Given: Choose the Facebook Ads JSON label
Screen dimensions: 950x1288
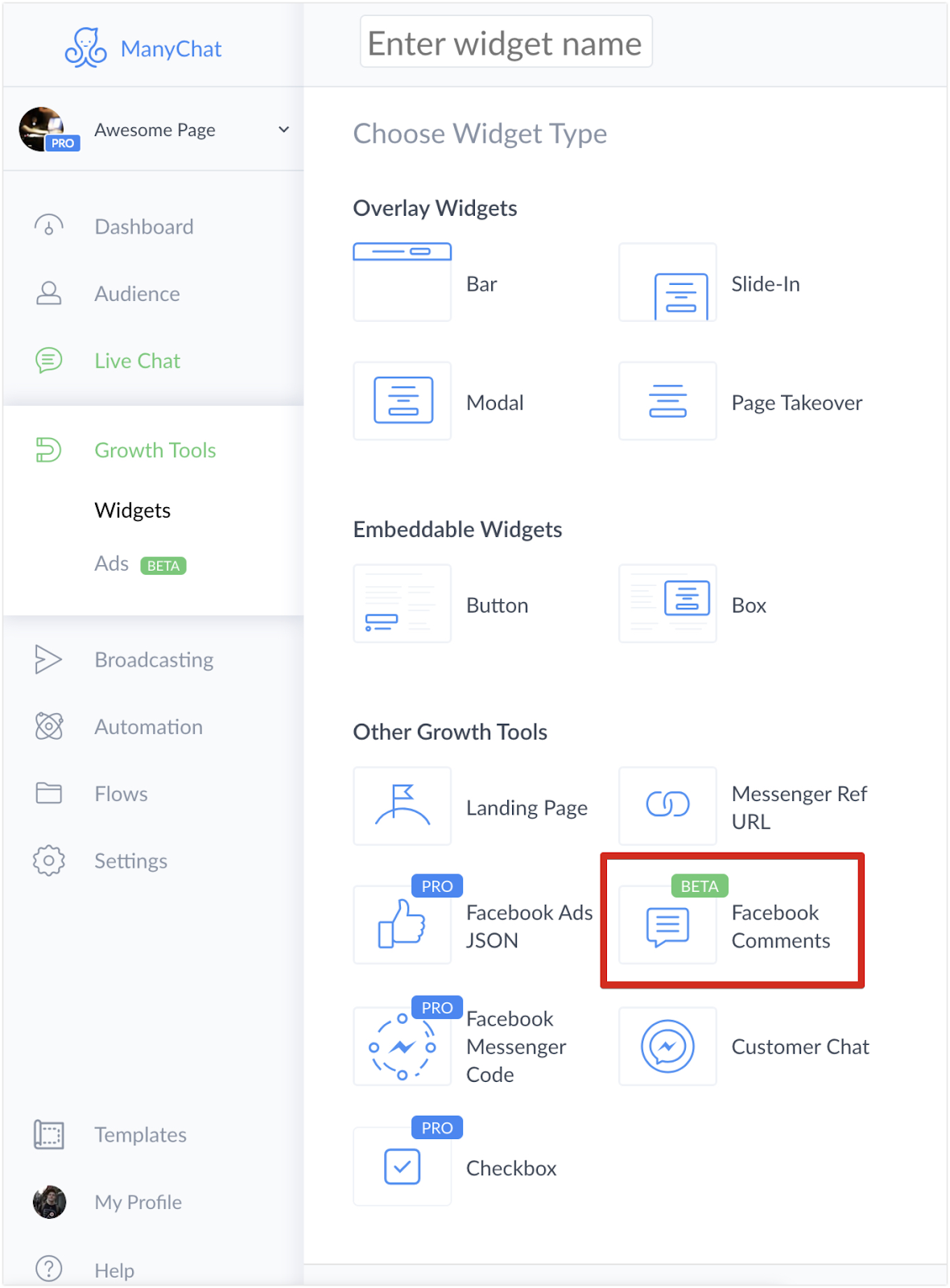Looking at the screenshot, I should 530,926.
